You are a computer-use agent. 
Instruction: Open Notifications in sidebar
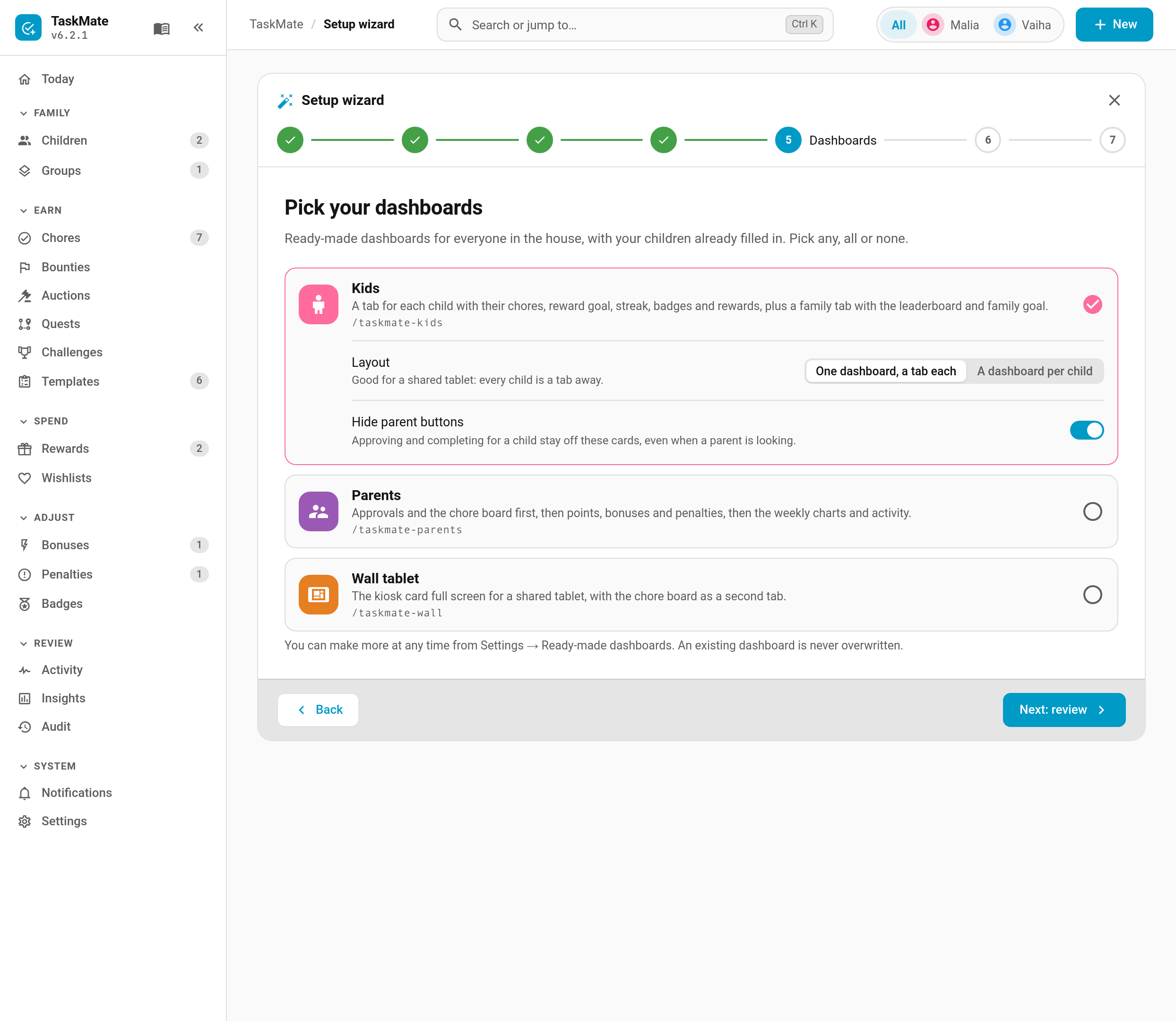pyautogui.click(x=113, y=793)
